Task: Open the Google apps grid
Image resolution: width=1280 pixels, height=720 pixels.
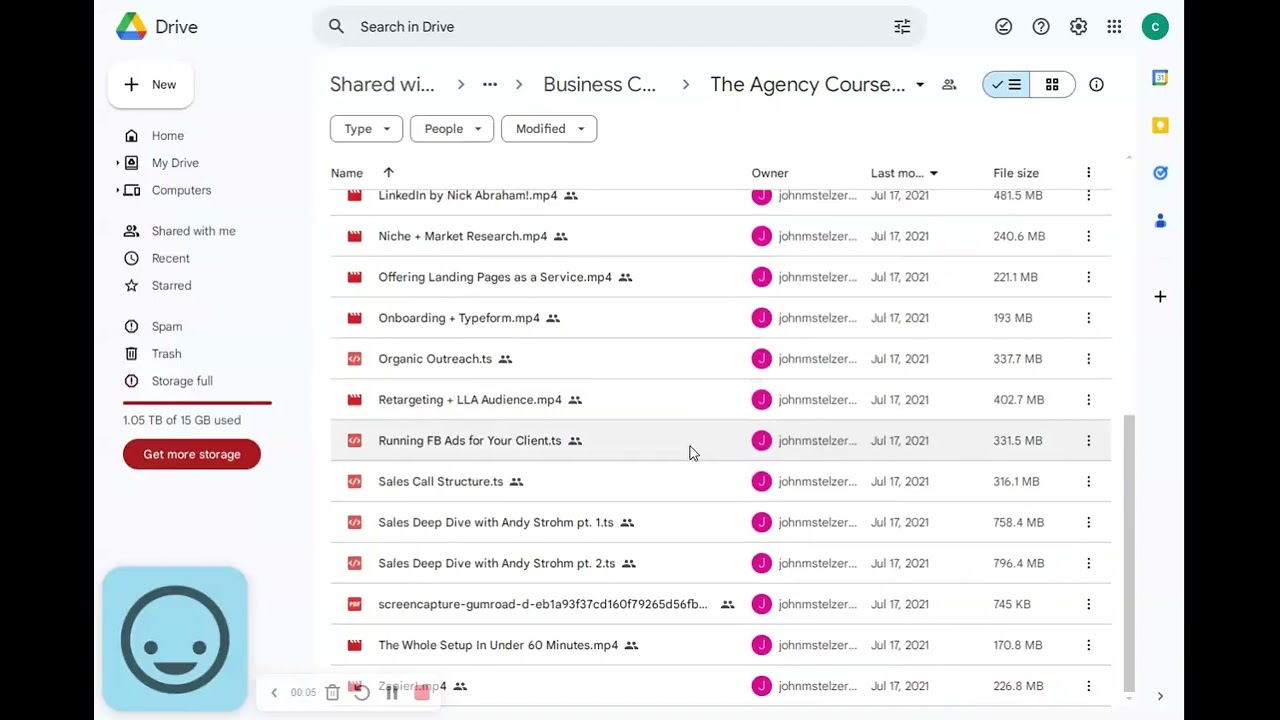Action: click(1114, 27)
